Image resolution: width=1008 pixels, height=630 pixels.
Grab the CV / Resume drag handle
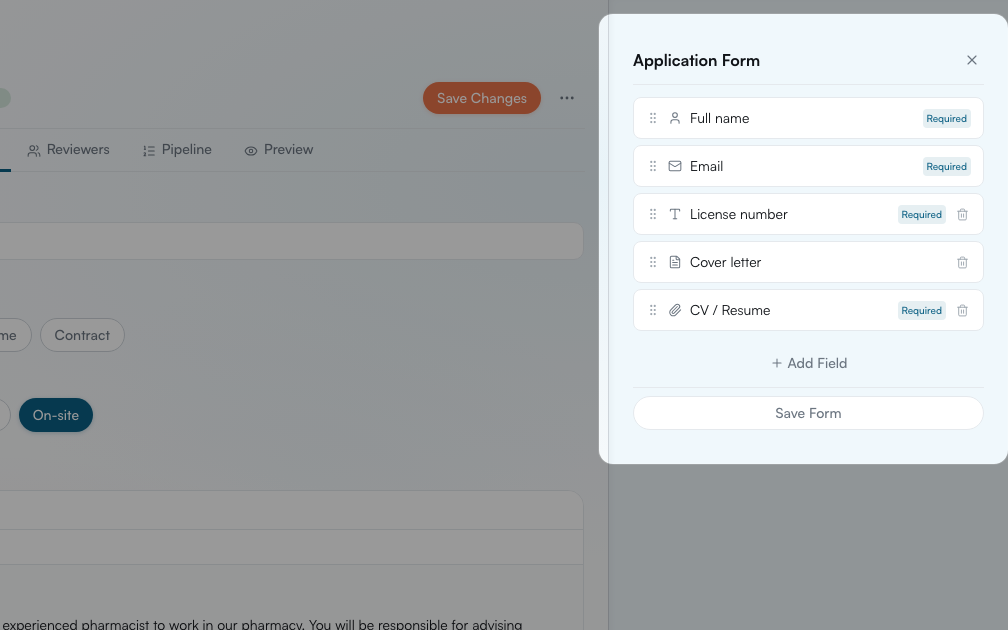[652, 310]
